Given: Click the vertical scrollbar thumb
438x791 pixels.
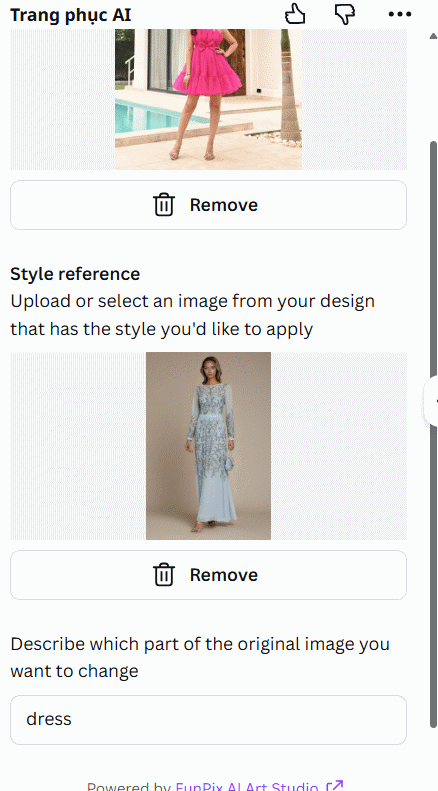Looking at the screenshot, I should click(x=433, y=434).
